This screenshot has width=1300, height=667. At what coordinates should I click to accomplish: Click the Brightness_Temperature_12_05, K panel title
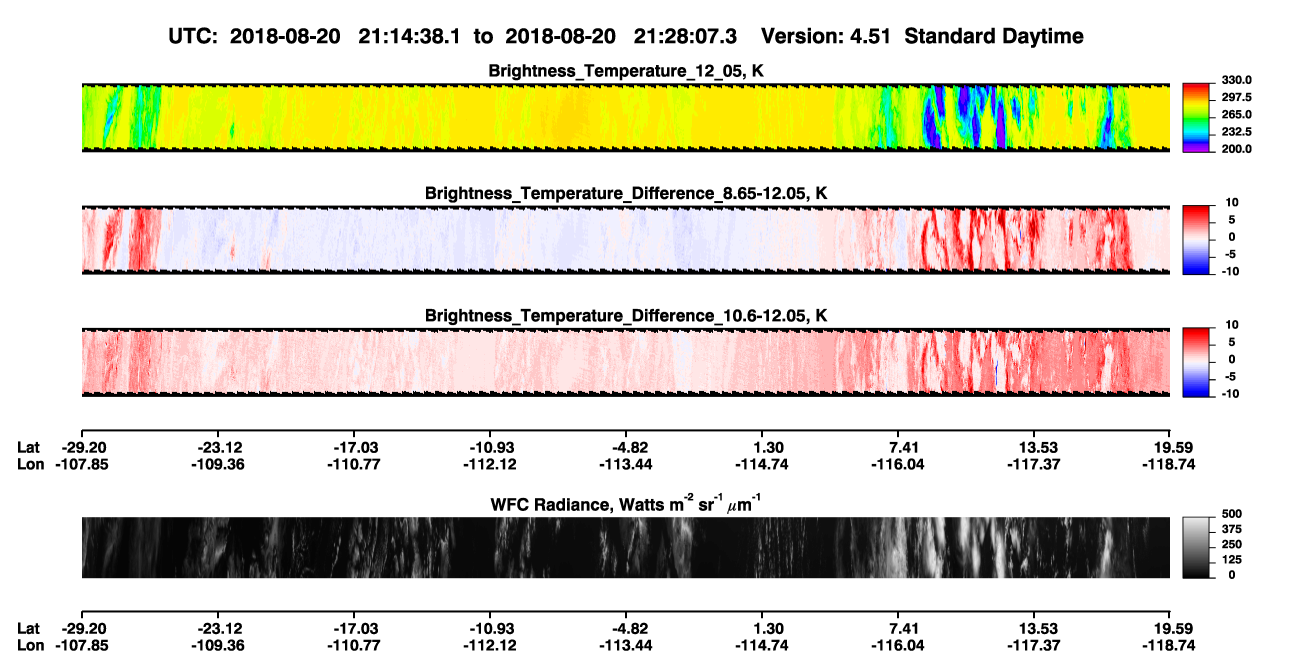coord(625,71)
